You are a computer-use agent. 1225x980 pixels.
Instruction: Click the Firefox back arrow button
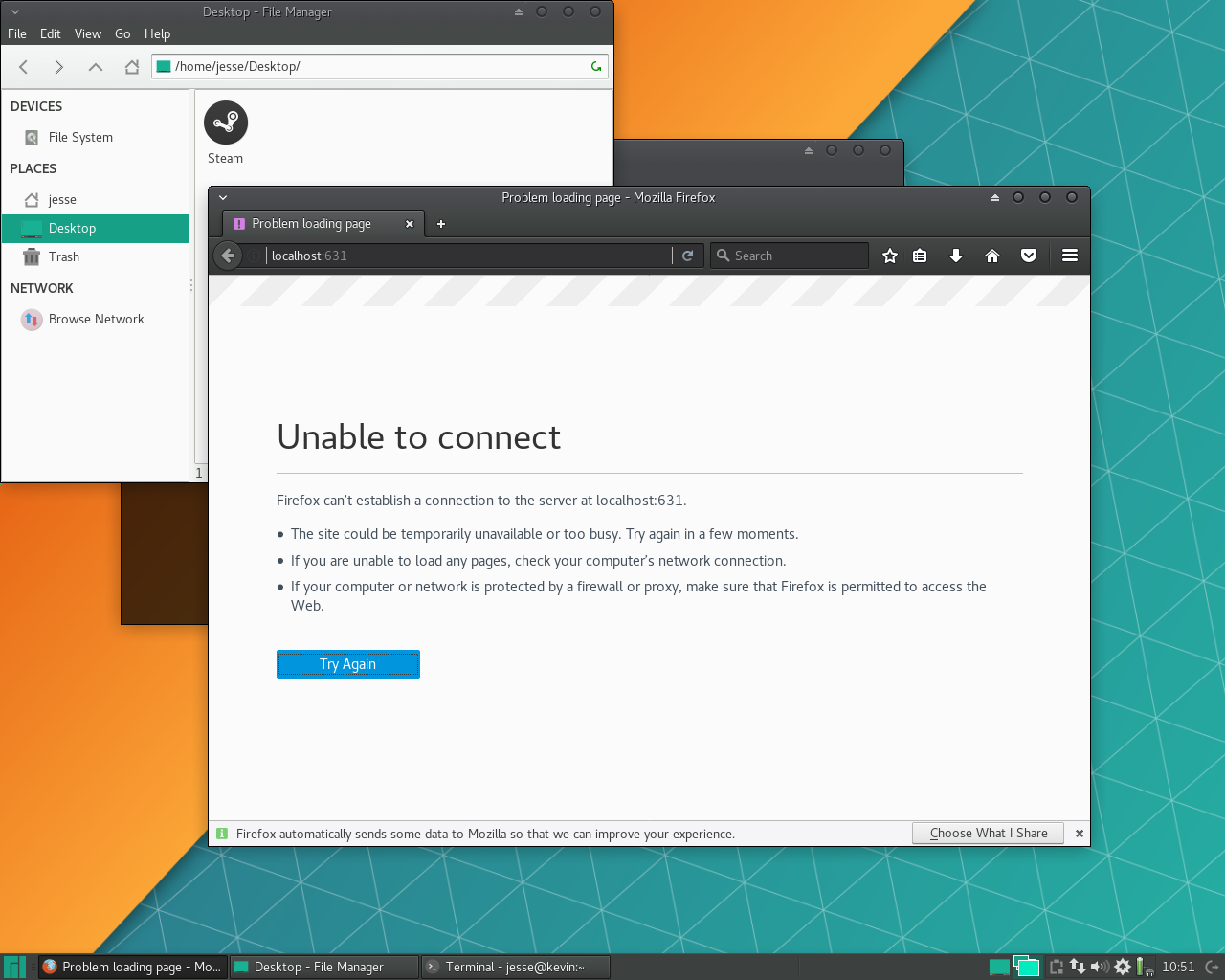(x=228, y=256)
